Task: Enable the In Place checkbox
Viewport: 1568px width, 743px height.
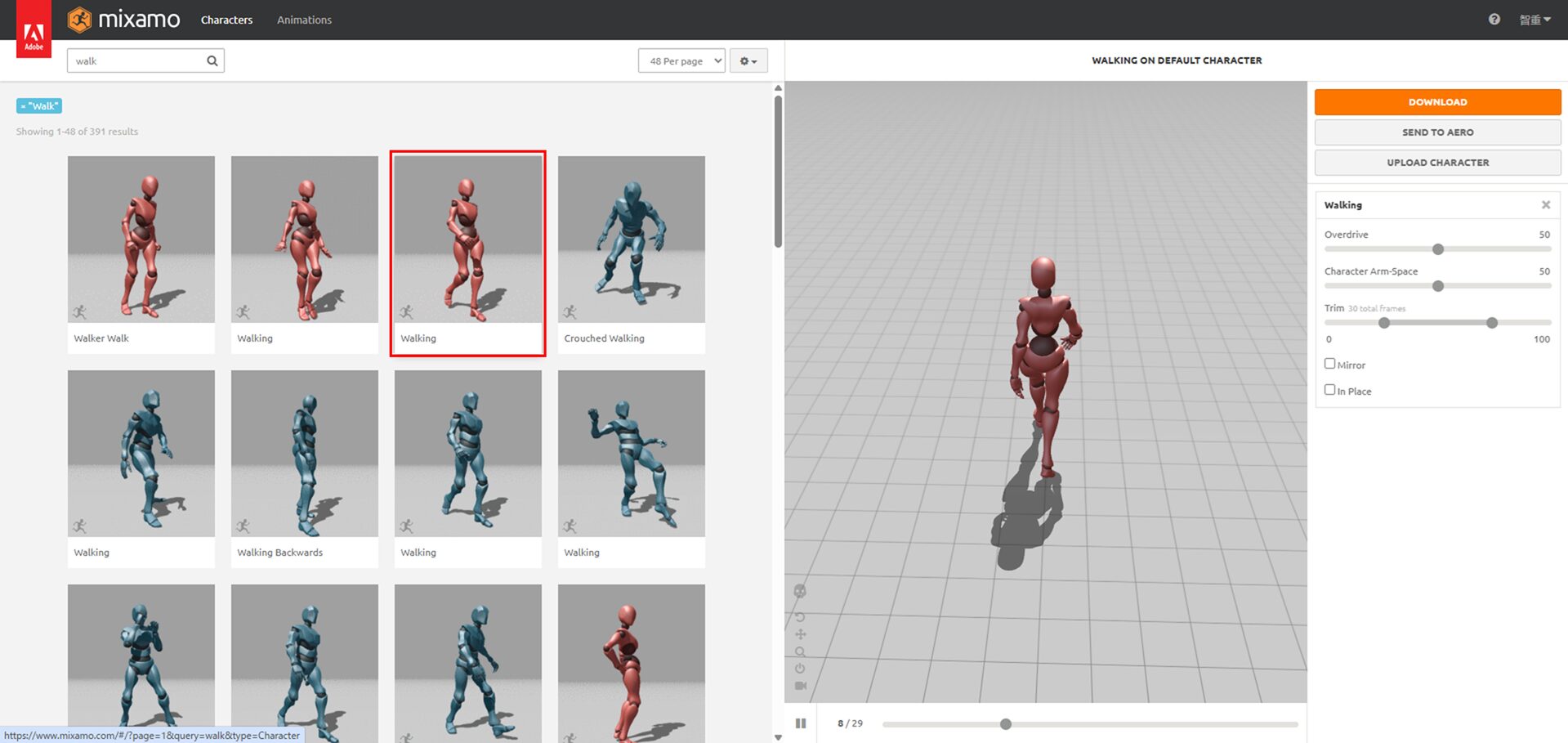Action: click(x=1329, y=390)
